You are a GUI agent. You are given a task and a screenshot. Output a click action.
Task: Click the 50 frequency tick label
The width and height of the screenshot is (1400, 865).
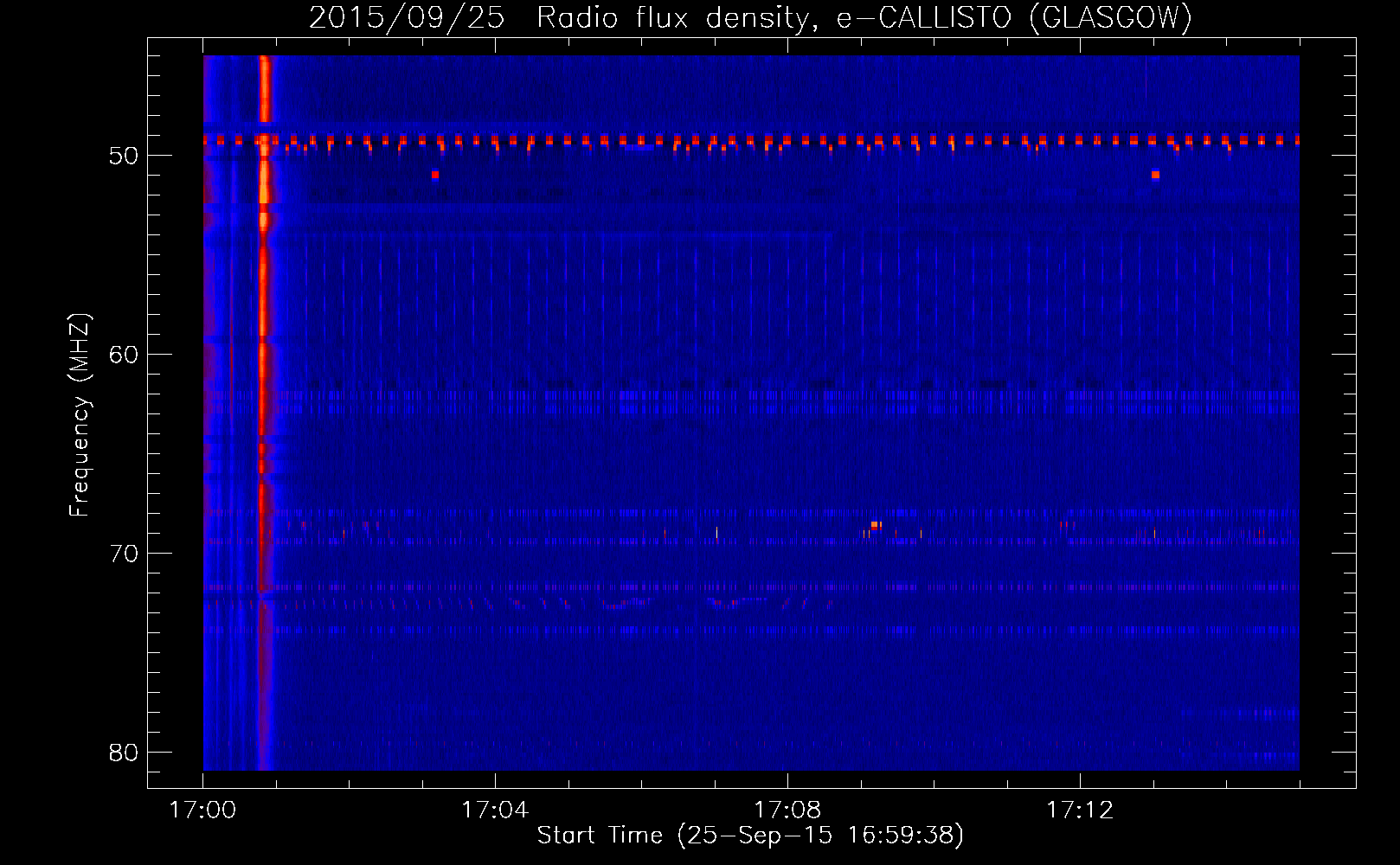pos(124,156)
